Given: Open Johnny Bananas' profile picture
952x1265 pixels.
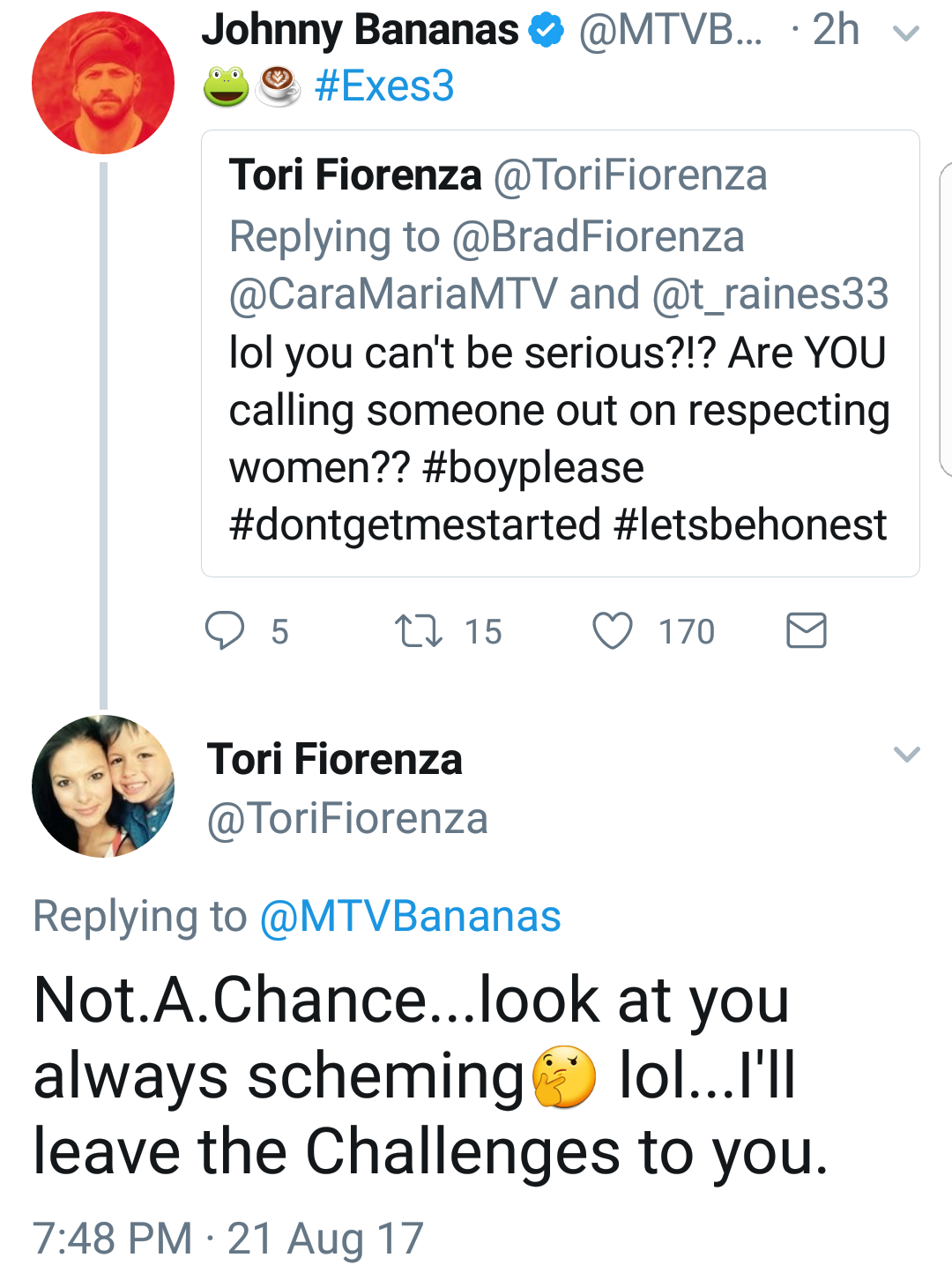Looking at the screenshot, I should pyautogui.click(x=103, y=83).
